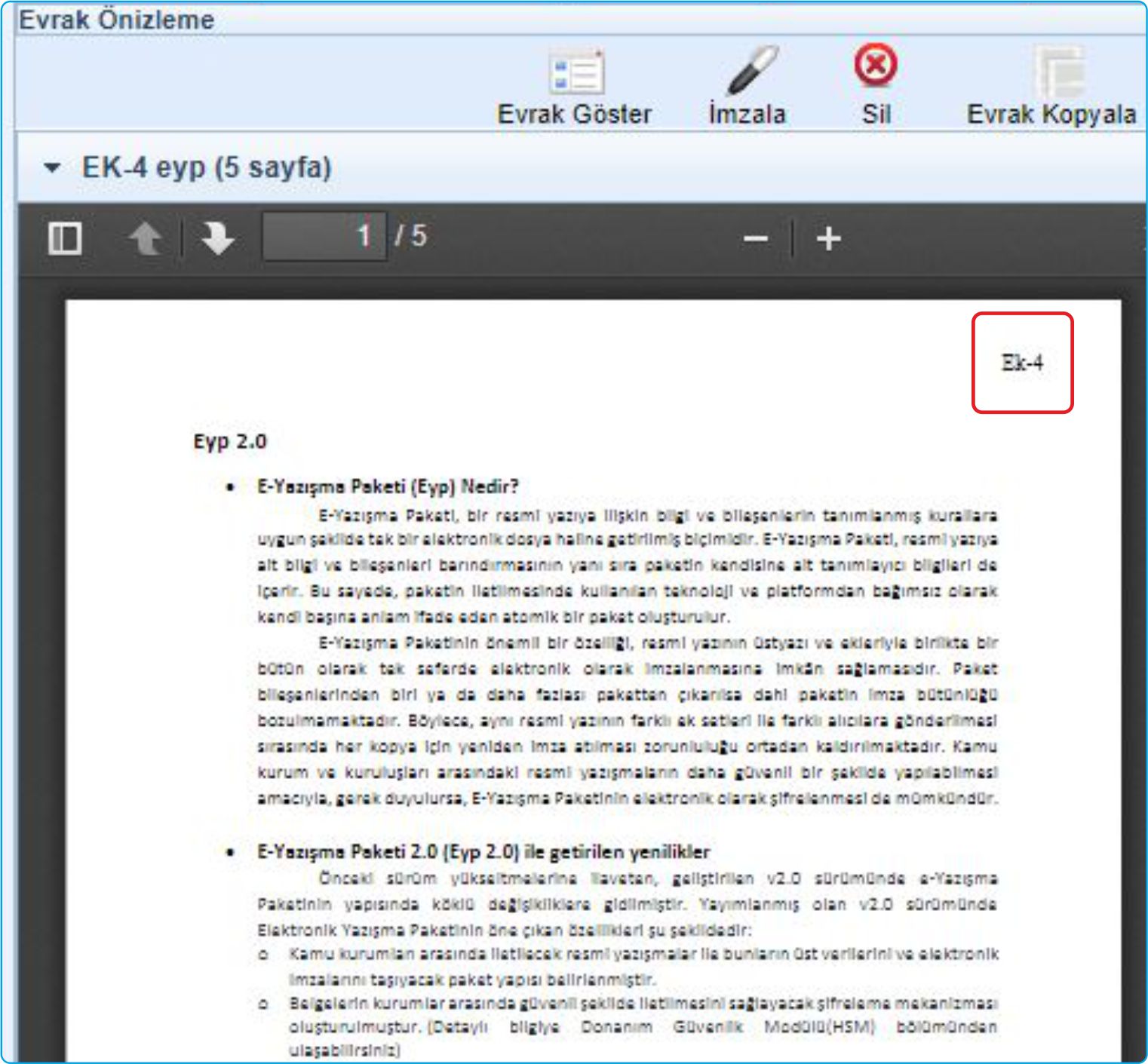This screenshot has width=1148, height=1064.
Task: Collapse the EK-4 eyp section arrow
Action: [x=52, y=167]
